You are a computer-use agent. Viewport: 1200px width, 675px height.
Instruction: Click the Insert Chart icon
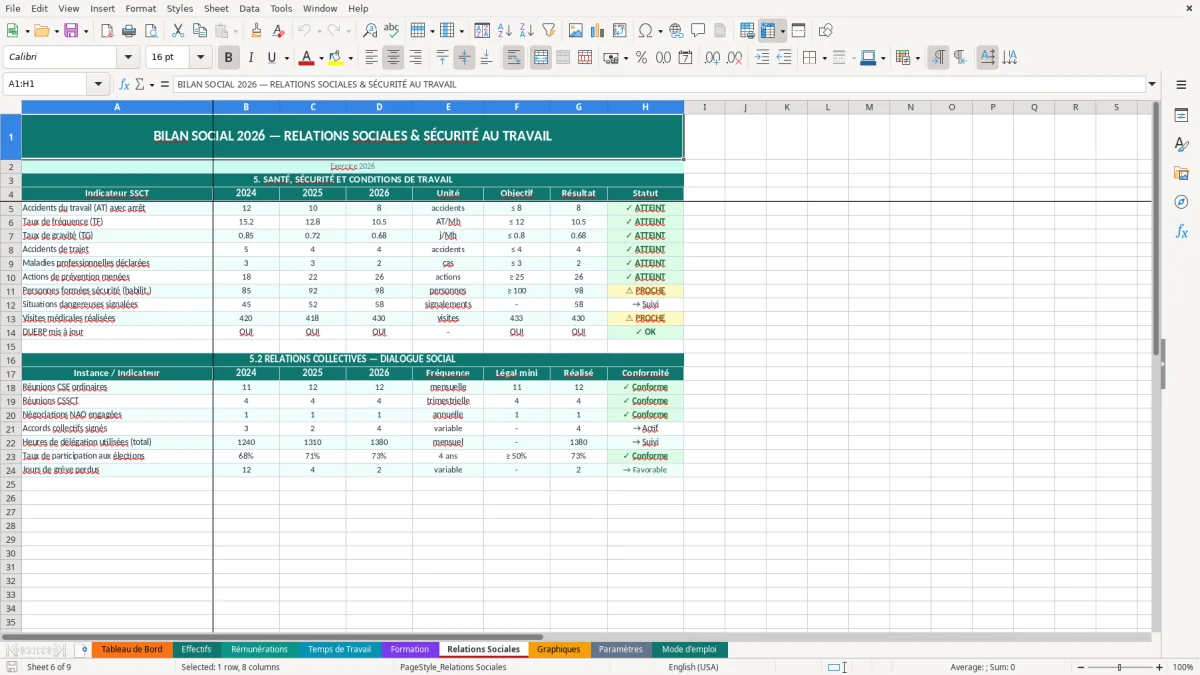click(598, 31)
